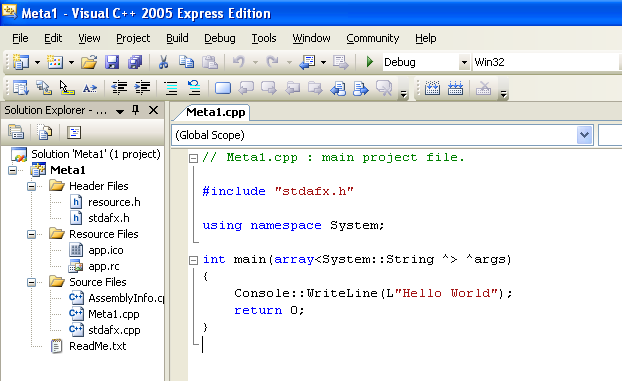Click the Win32 platform combo box
The height and width of the screenshot is (381, 622).
pos(547,62)
